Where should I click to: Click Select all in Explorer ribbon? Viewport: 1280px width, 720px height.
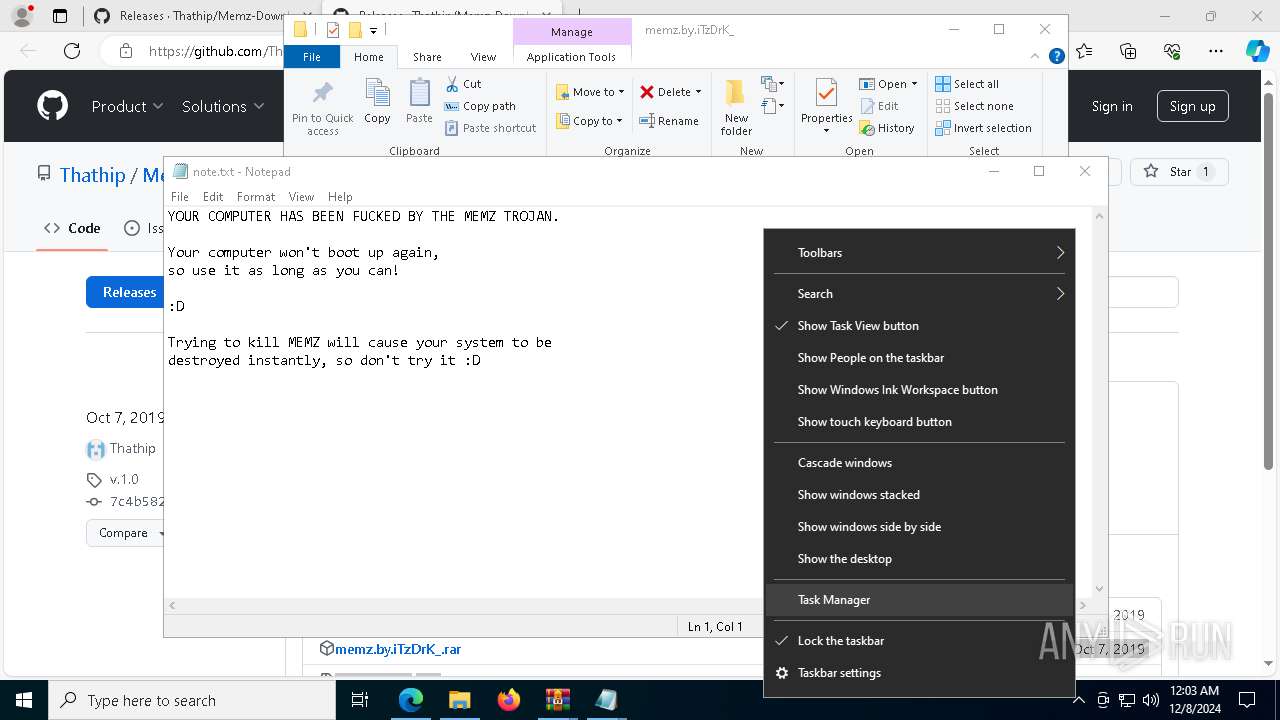(x=967, y=84)
